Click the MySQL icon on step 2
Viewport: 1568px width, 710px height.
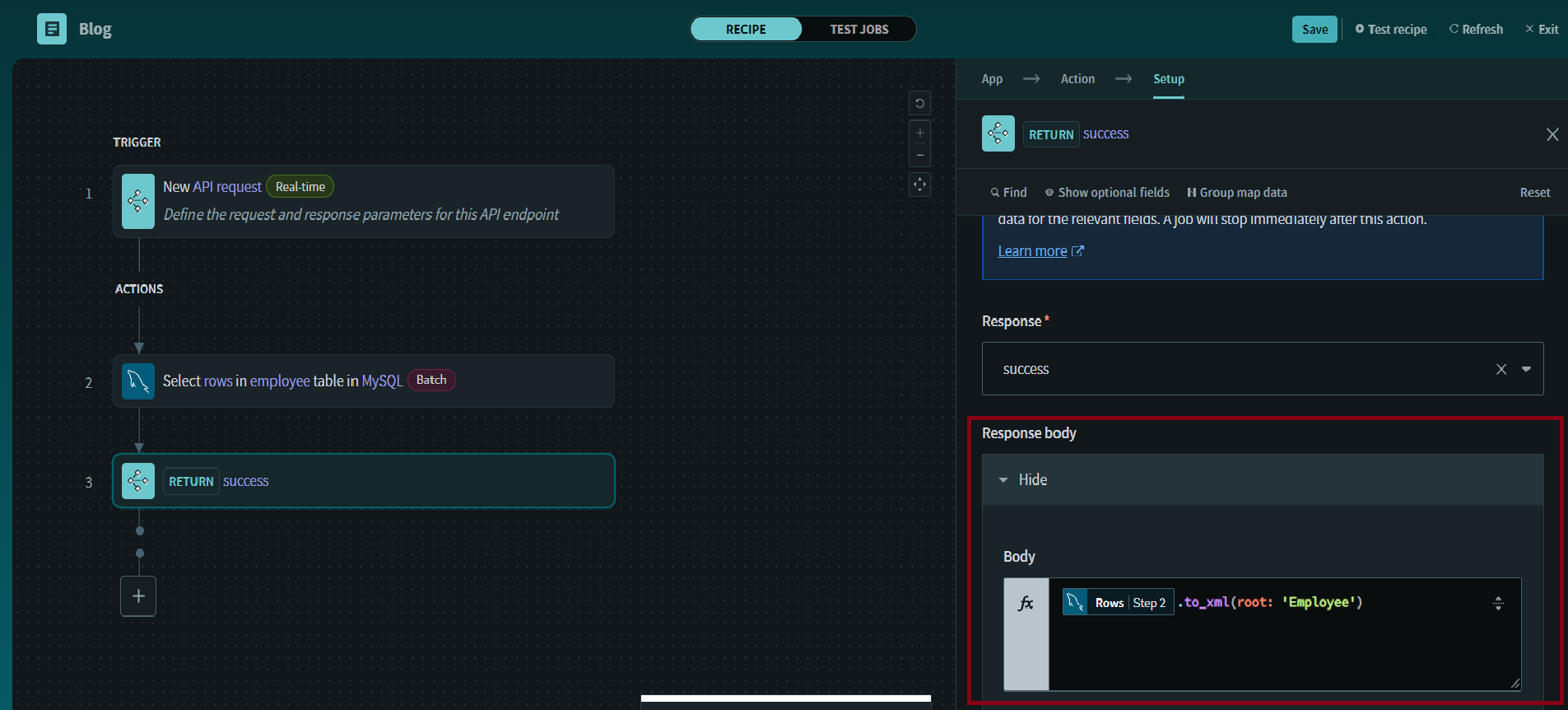point(138,381)
